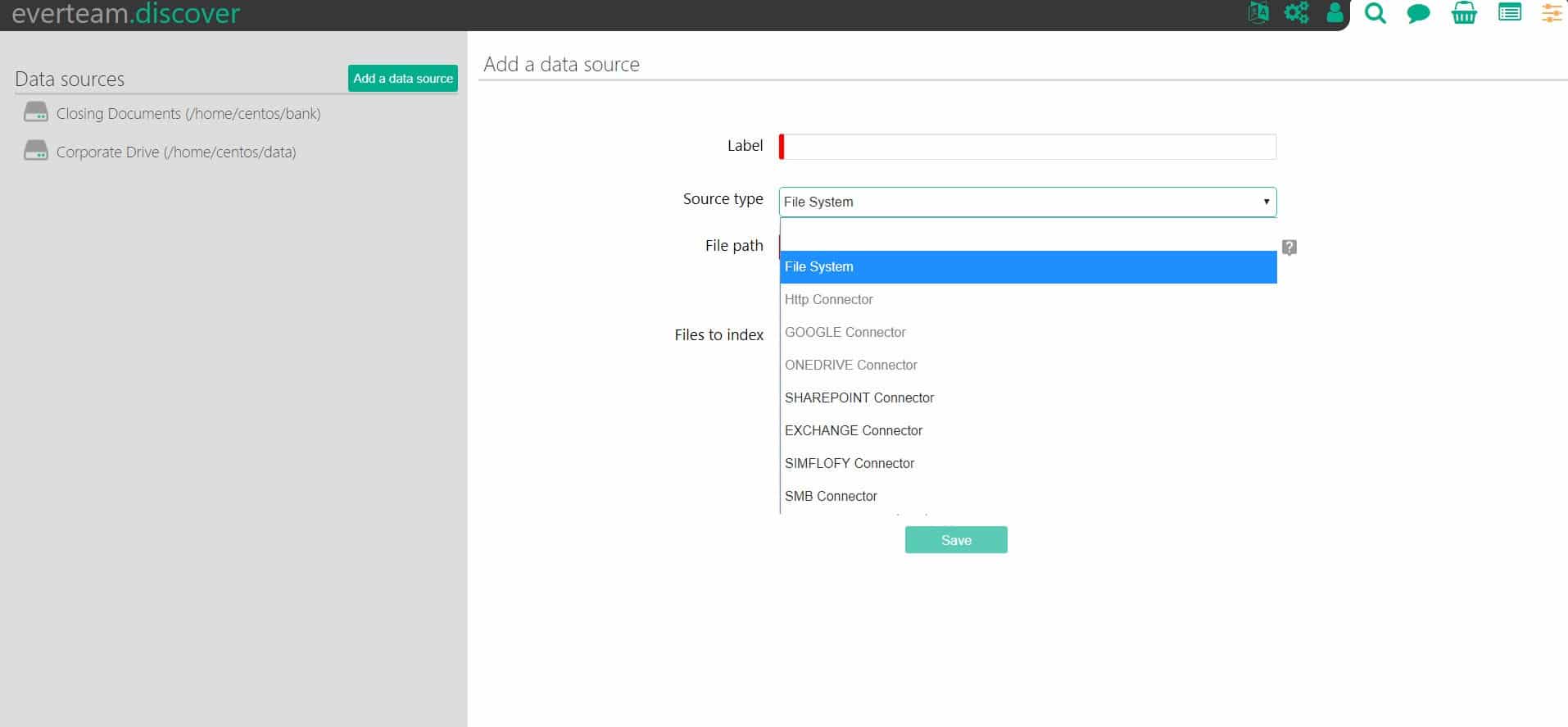Open the language translation icon
Viewport: 1568px width, 727px height.
tap(1258, 12)
